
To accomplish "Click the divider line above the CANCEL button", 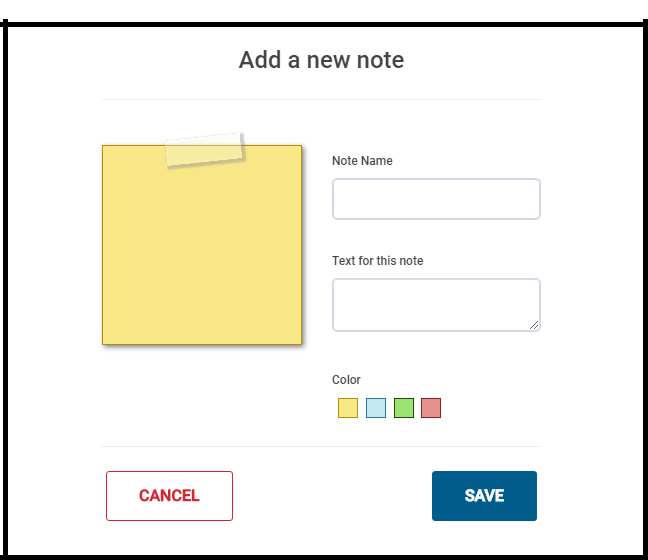I will click(321, 446).
